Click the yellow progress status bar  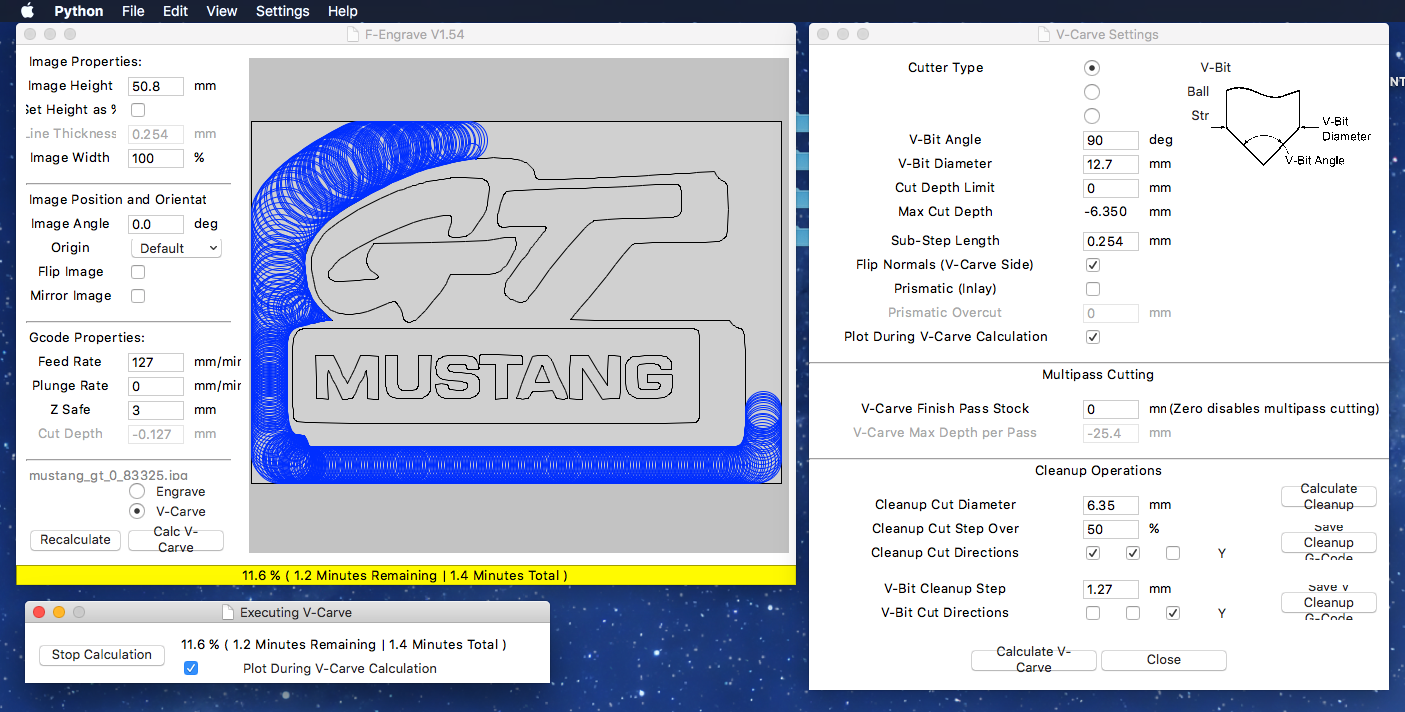[405, 576]
